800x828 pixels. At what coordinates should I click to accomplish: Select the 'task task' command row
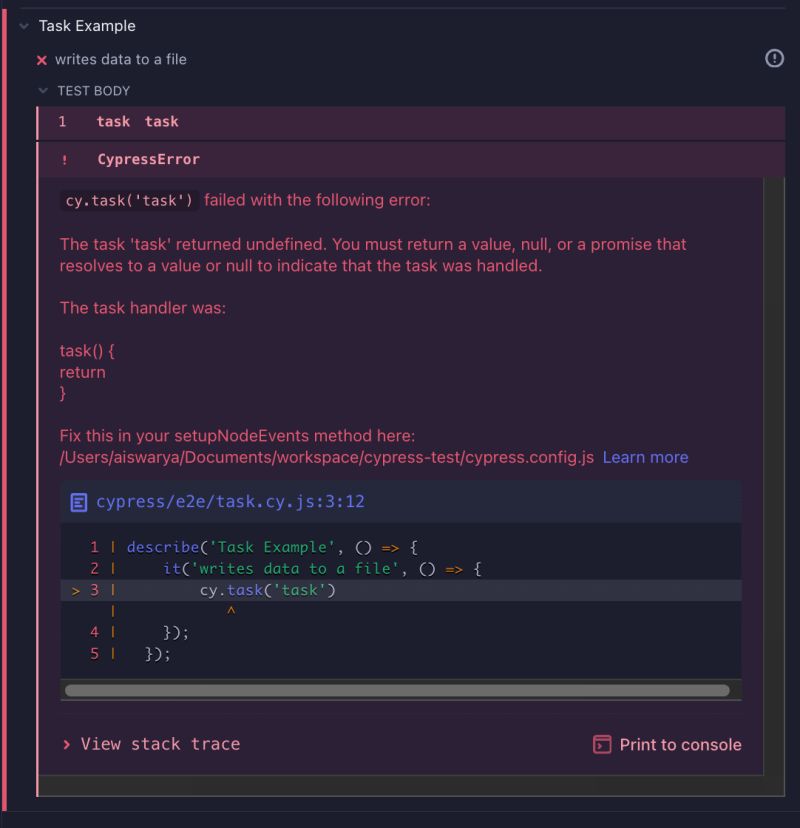(411, 123)
